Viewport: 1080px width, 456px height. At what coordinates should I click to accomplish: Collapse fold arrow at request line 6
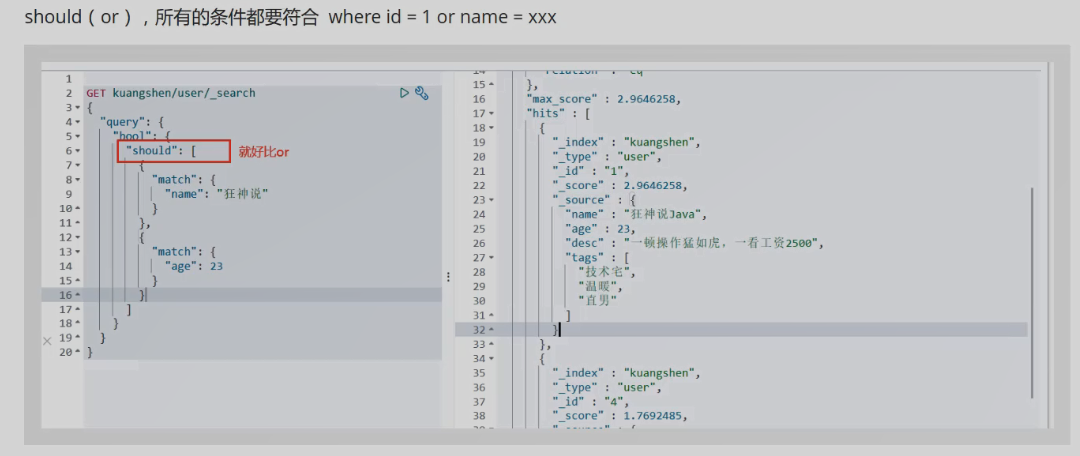77,151
